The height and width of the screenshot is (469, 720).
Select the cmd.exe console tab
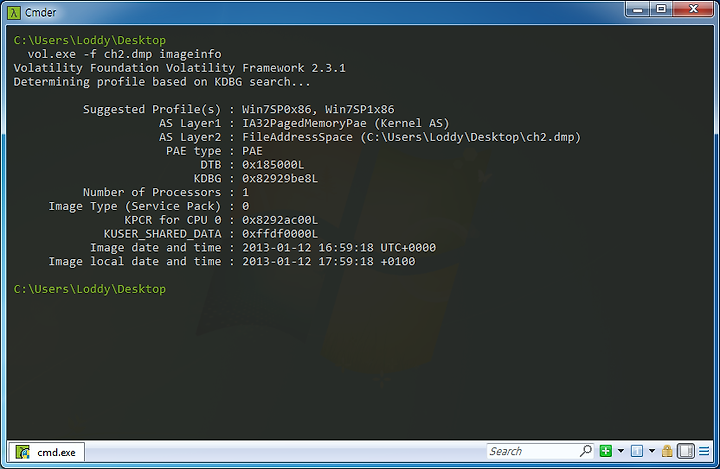point(47,452)
